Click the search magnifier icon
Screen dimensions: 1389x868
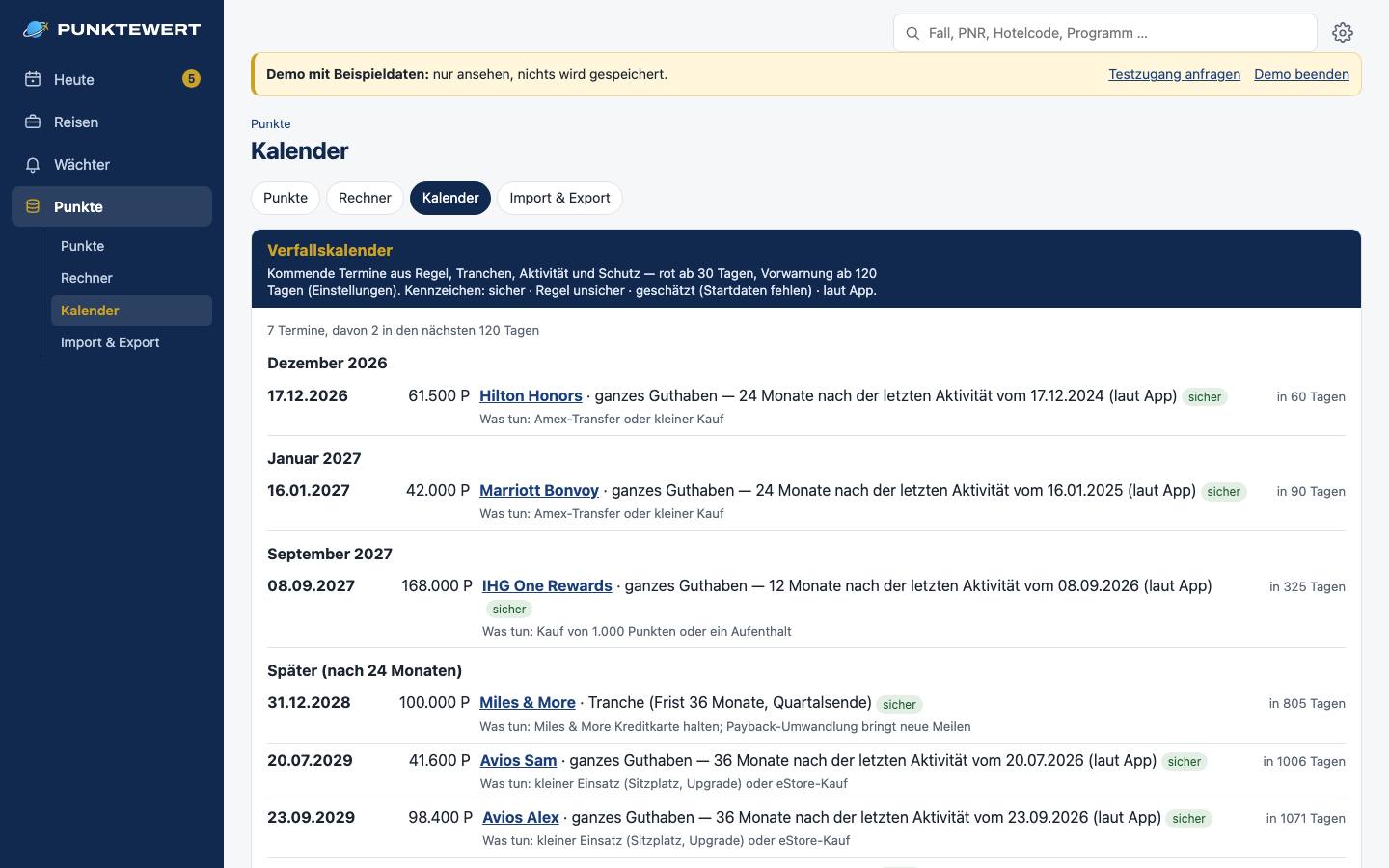(x=912, y=33)
